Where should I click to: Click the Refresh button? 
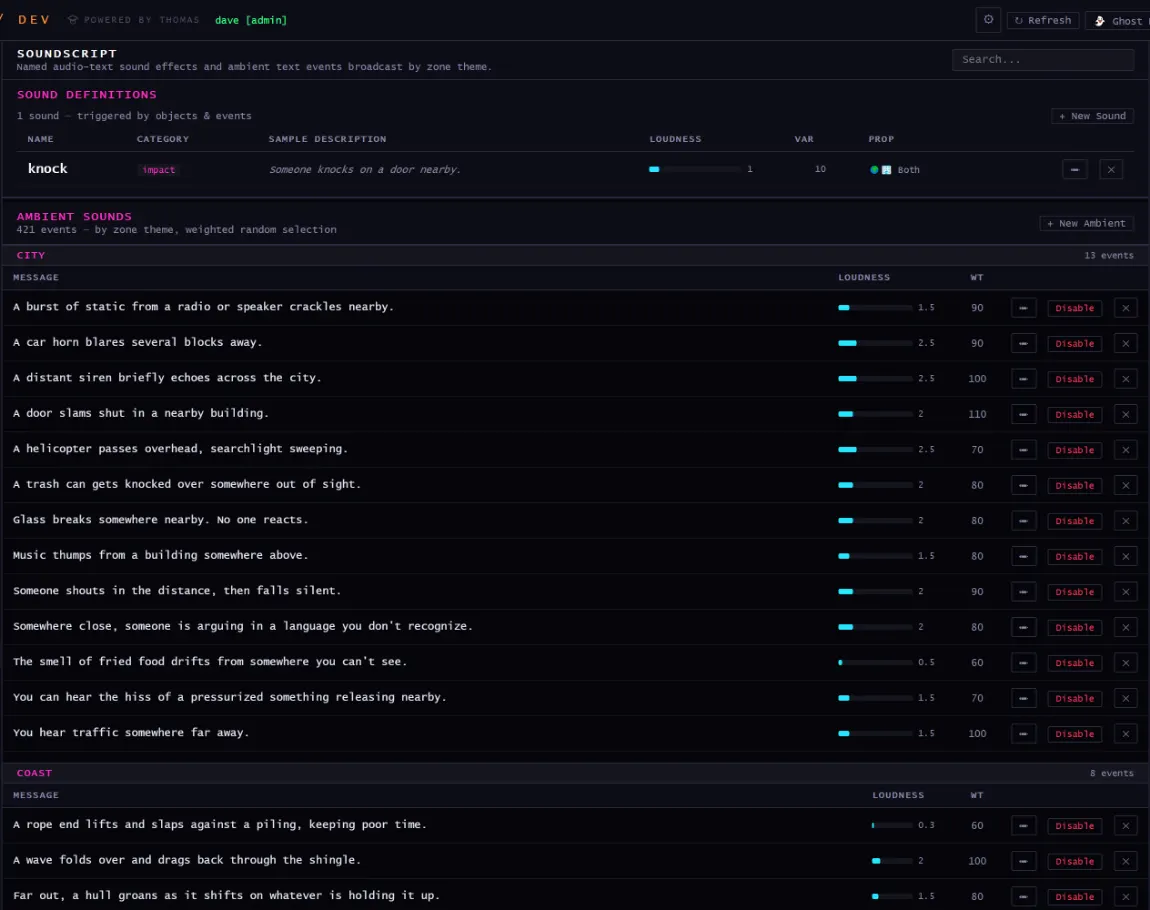coord(1042,21)
